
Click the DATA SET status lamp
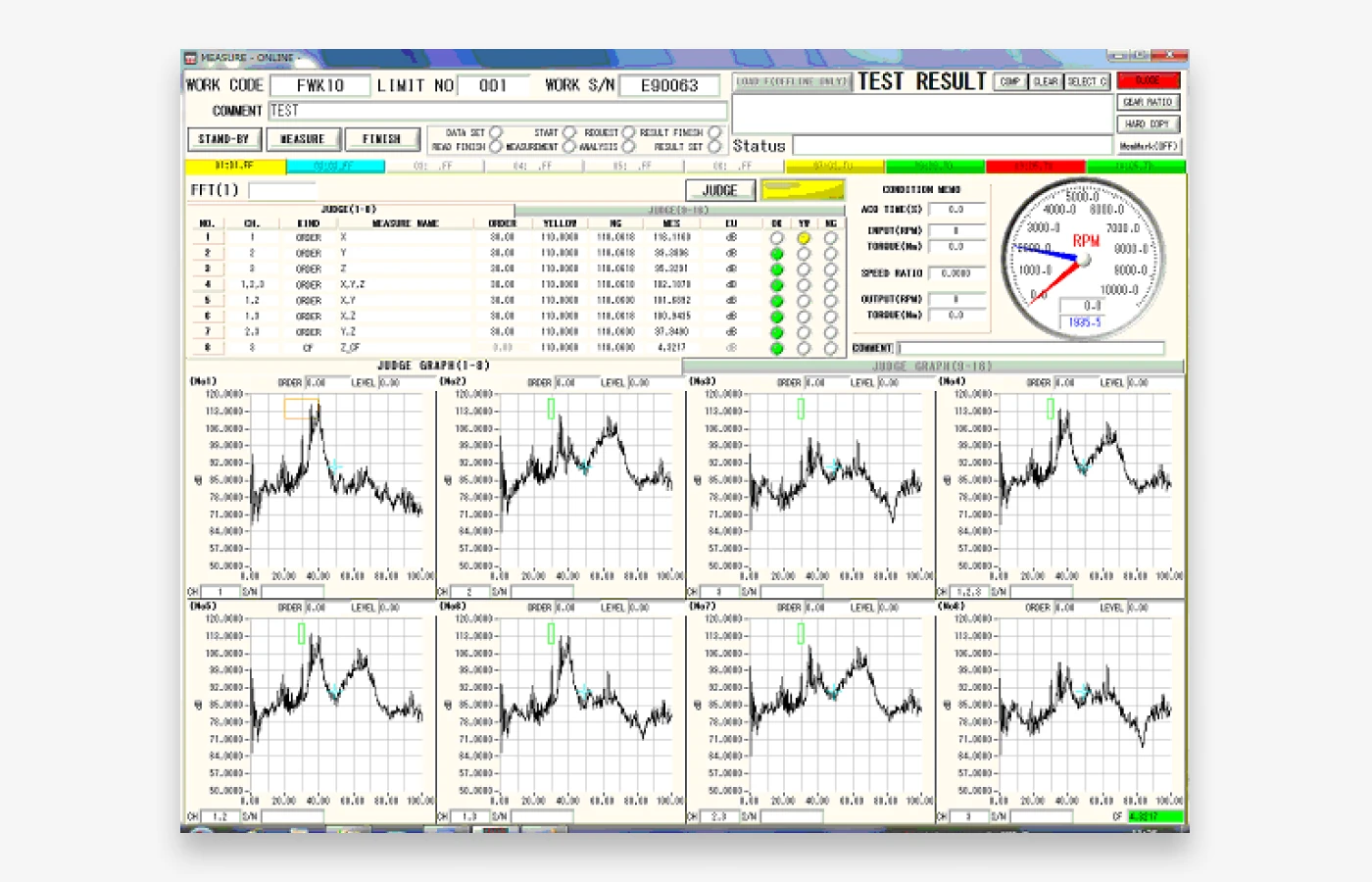click(496, 132)
